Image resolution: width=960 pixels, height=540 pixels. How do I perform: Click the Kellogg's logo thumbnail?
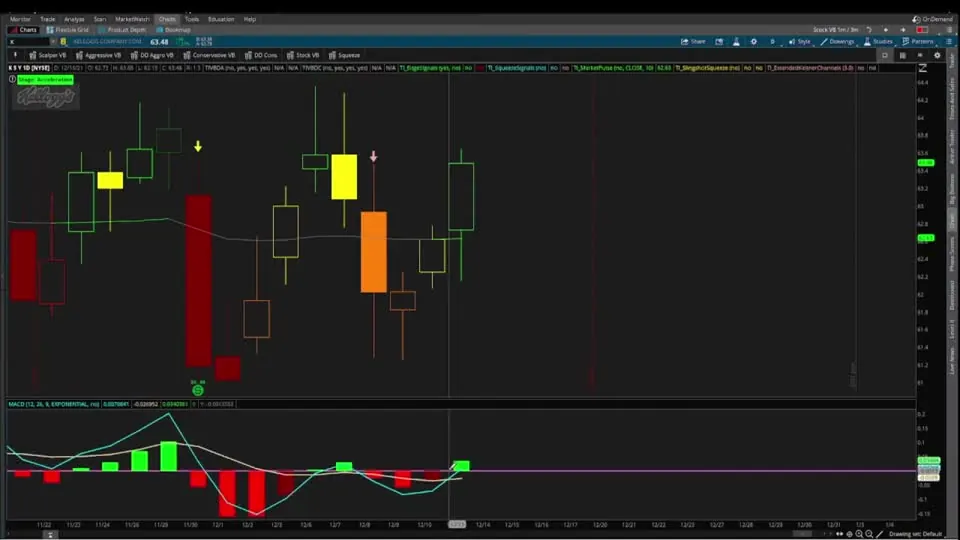click(x=46, y=97)
